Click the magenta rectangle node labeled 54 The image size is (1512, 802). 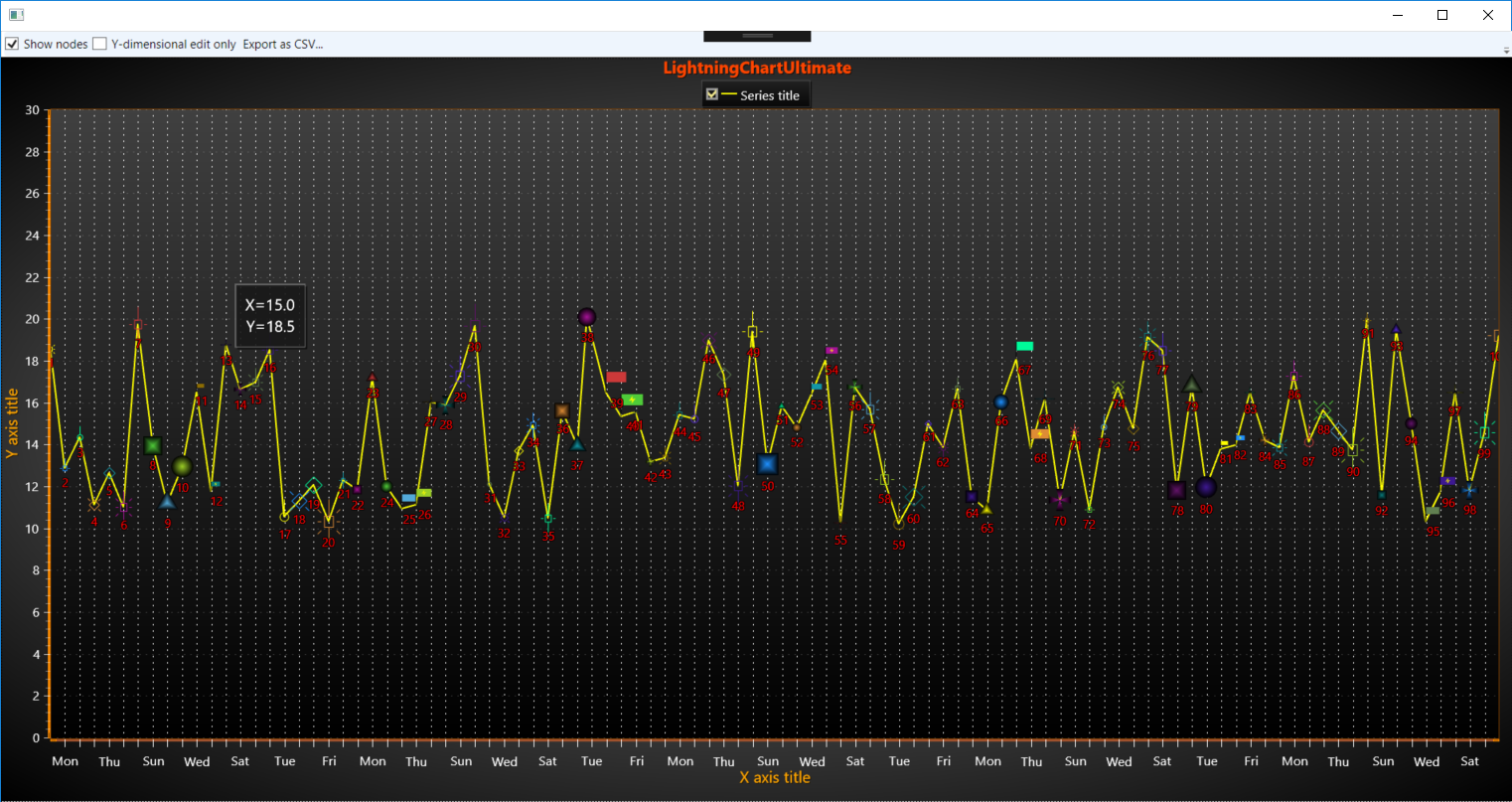point(832,351)
